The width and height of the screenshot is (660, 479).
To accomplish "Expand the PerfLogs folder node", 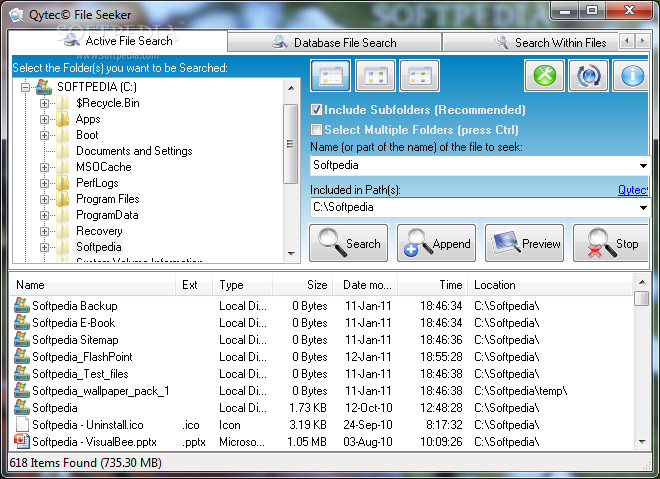I will [x=44, y=183].
